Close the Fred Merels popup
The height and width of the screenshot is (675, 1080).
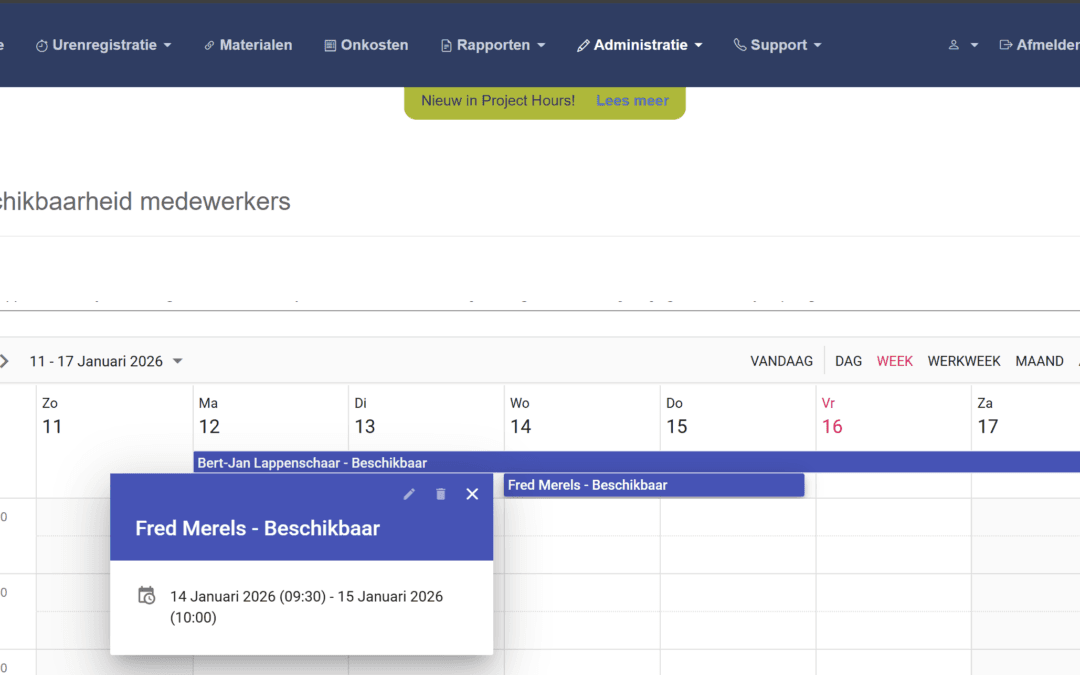(x=472, y=494)
